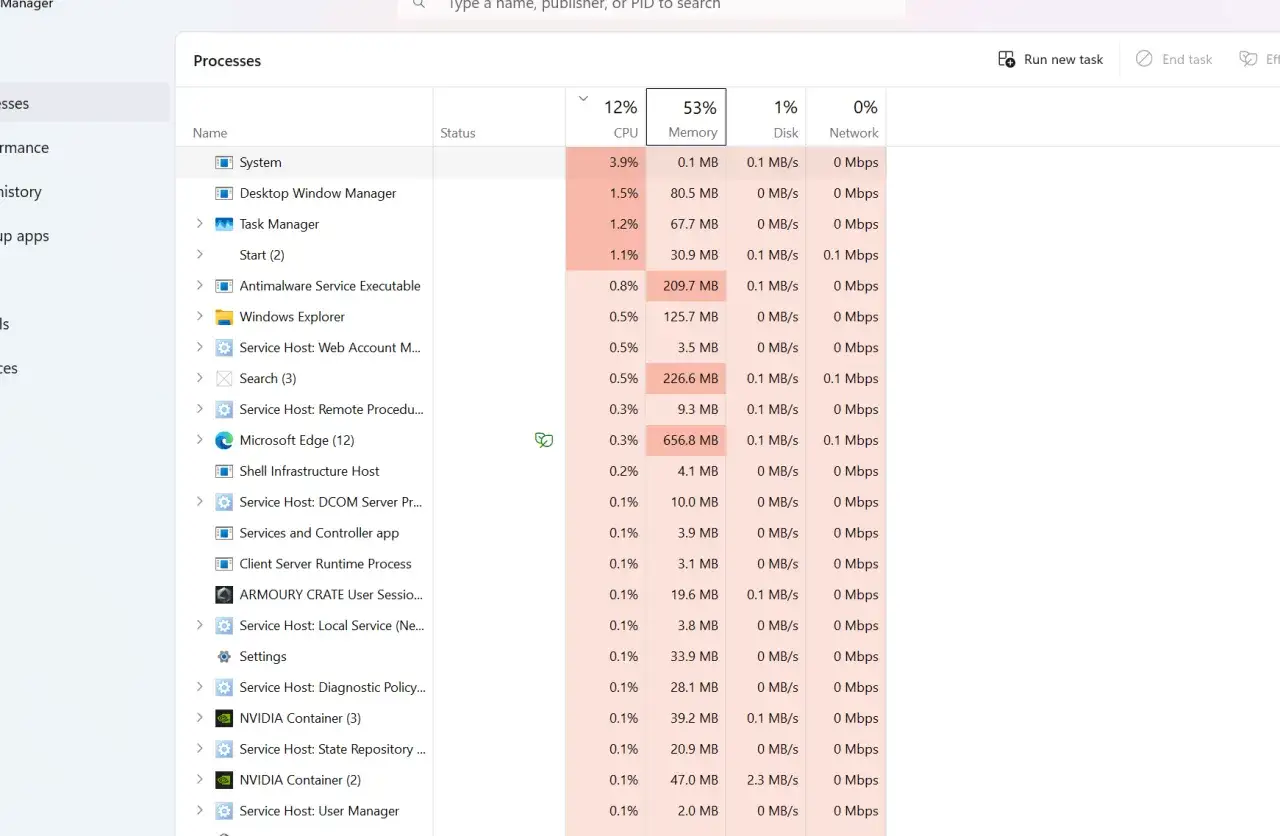1280x836 pixels.
Task: Click the Run new task icon
Action: tap(1006, 59)
